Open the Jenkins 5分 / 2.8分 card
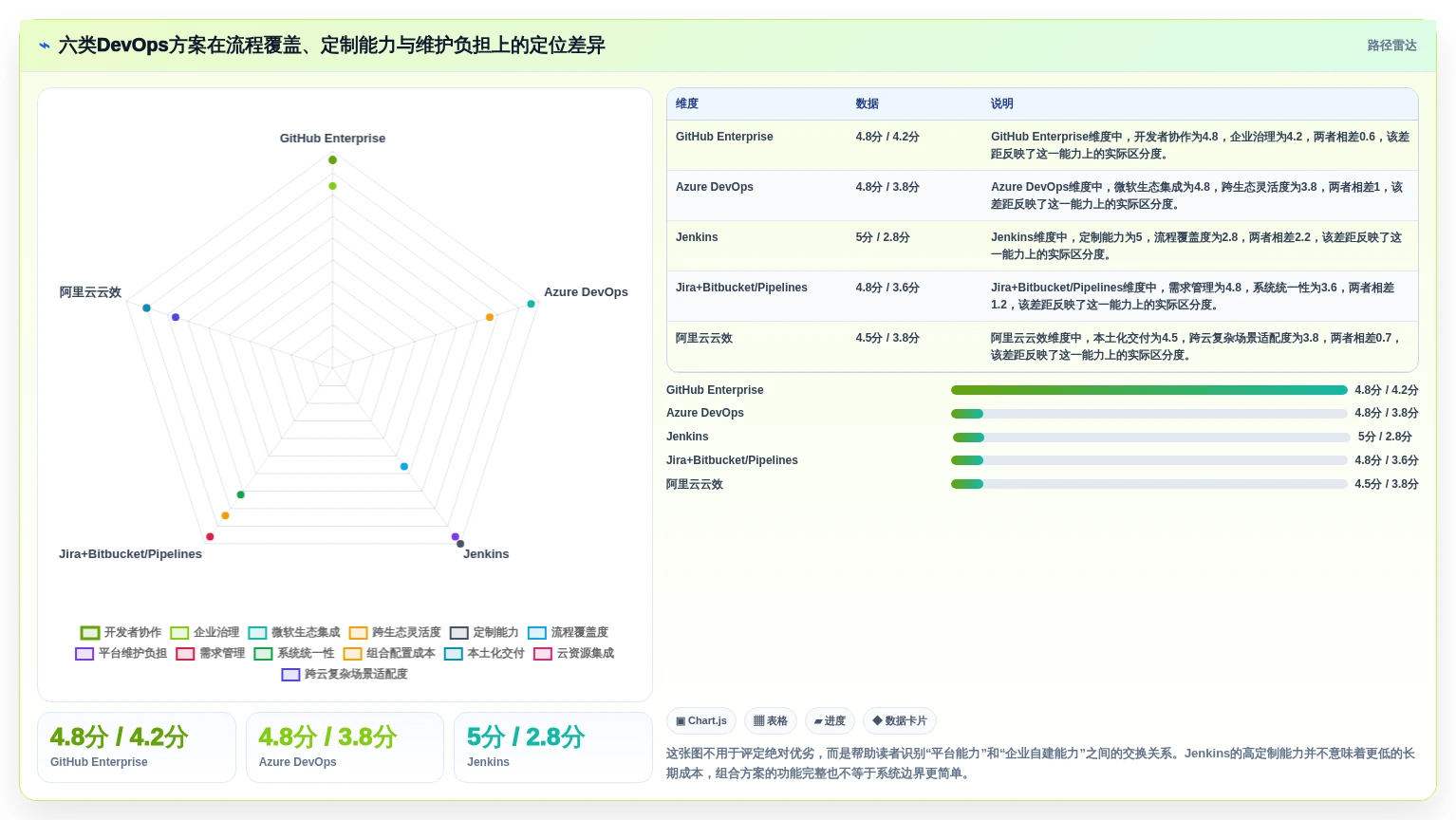 click(553, 747)
